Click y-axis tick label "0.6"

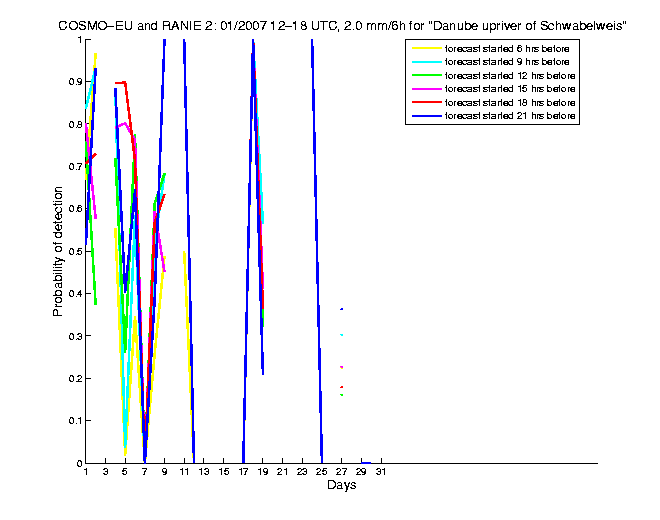[x=75, y=209]
